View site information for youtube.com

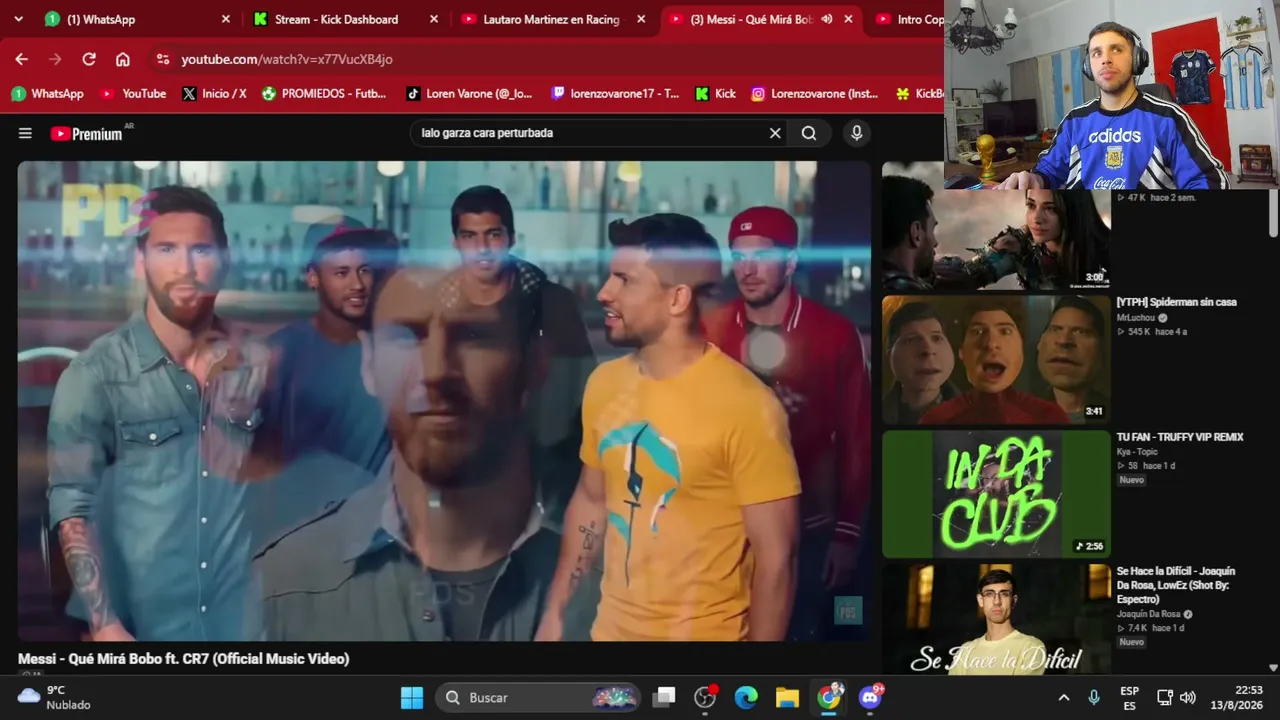(x=164, y=59)
